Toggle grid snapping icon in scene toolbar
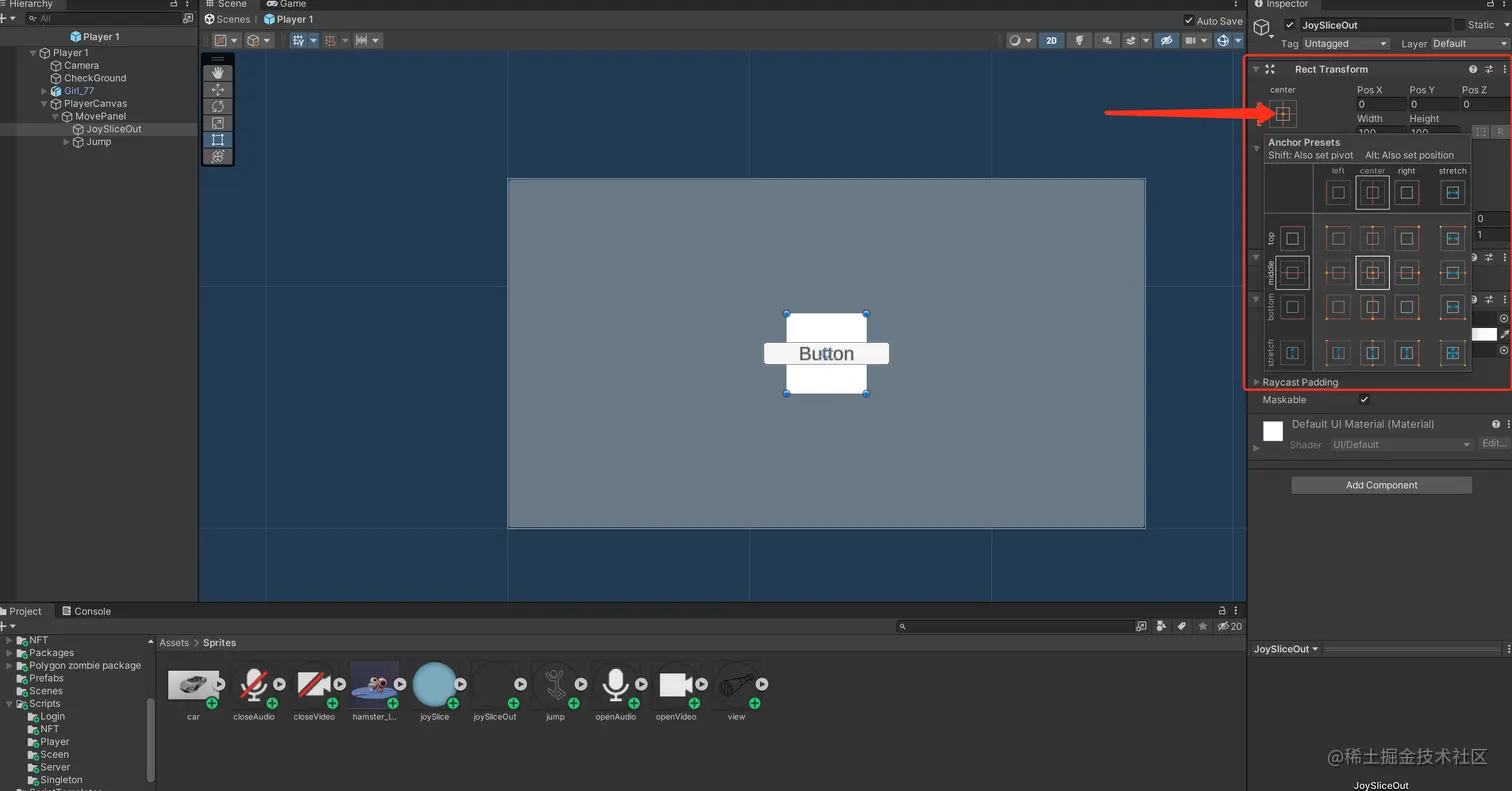Viewport: 1512px width, 791px height. click(298, 41)
